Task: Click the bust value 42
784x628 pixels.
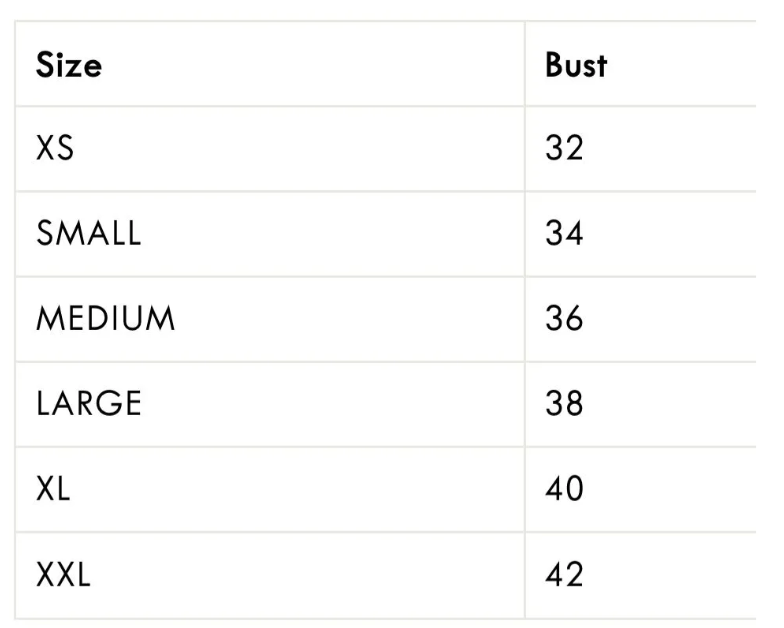Action: [x=564, y=575]
